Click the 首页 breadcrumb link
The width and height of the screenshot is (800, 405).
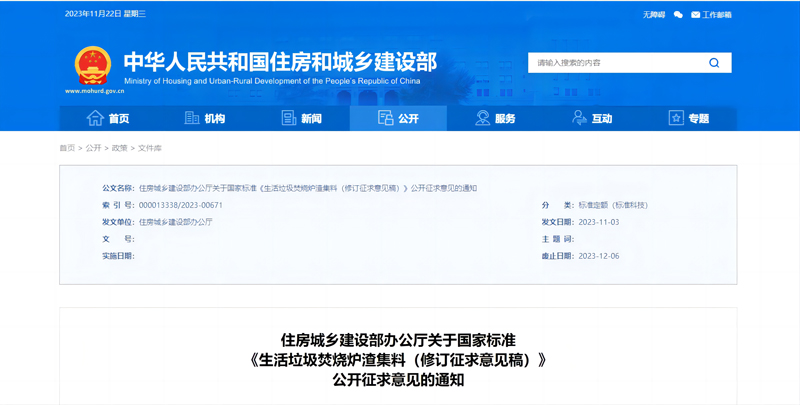coord(67,148)
